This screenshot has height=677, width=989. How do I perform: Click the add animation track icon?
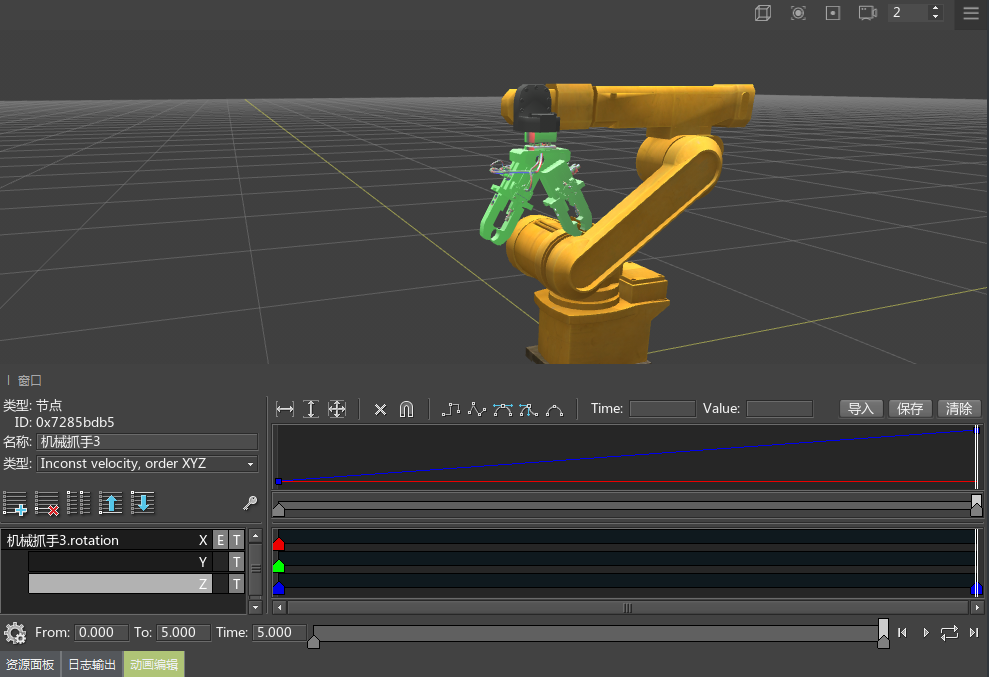15,503
